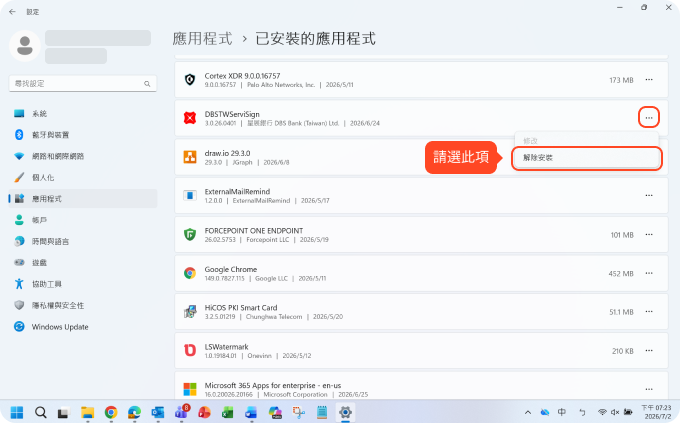This screenshot has height=423, width=680.
Task: Click the Cortex XDR shield icon
Action: pyautogui.click(x=190, y=80)
